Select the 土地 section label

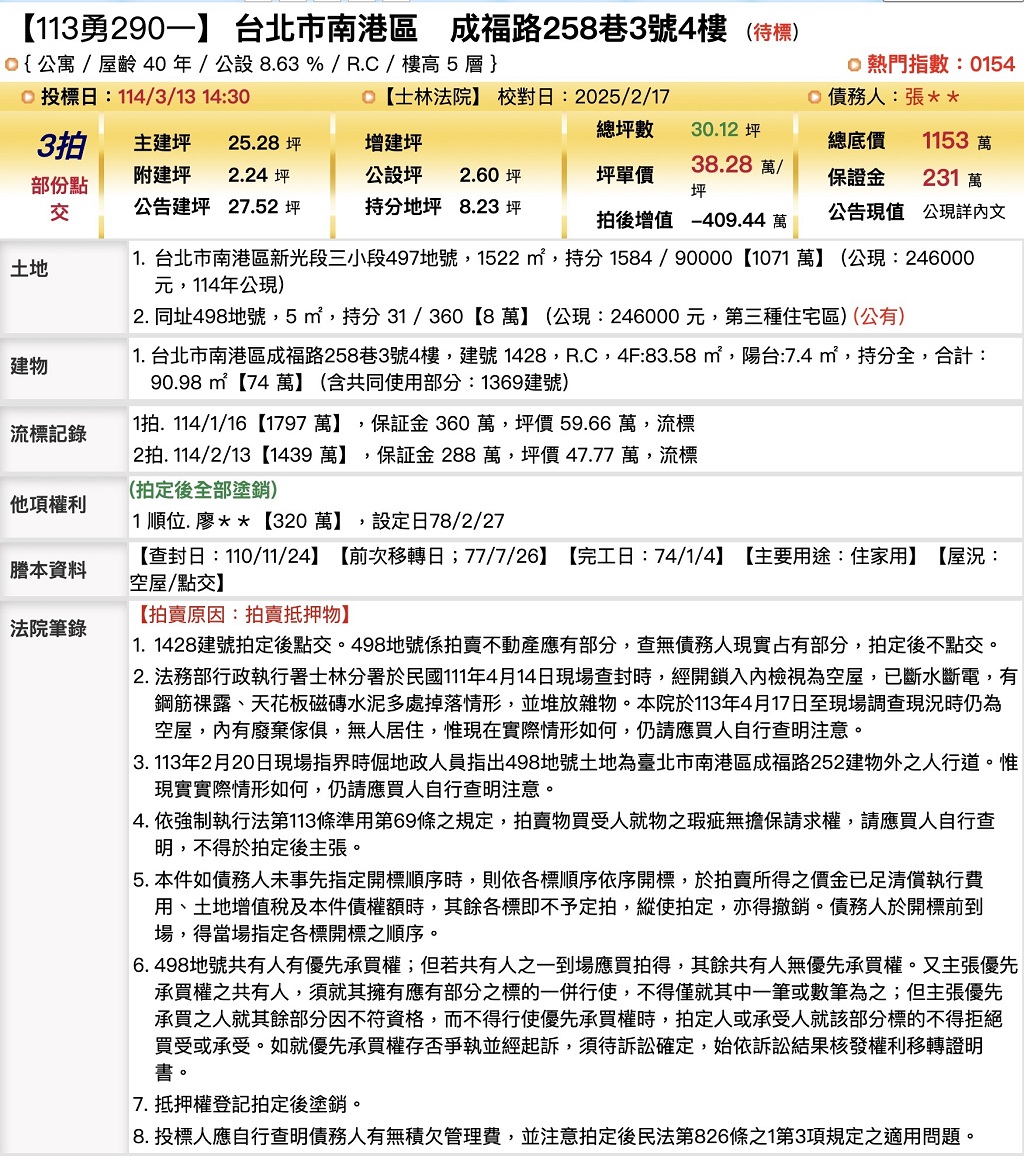[29, 269]
